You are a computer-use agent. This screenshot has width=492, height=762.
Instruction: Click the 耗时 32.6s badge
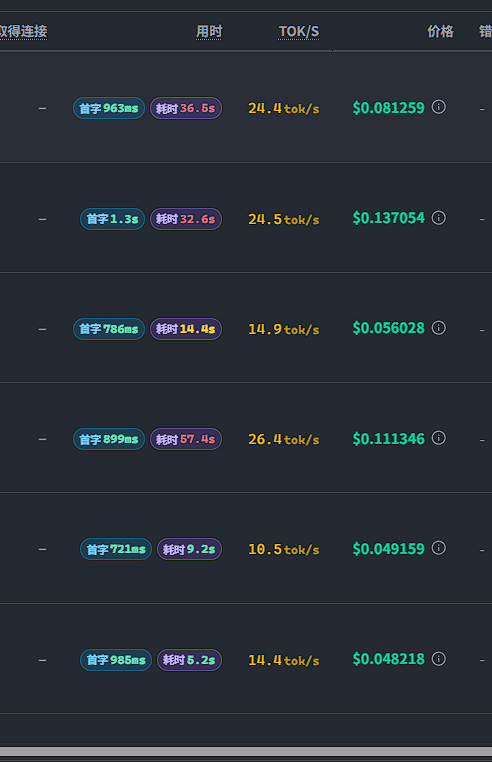click(x=186, y=219)
